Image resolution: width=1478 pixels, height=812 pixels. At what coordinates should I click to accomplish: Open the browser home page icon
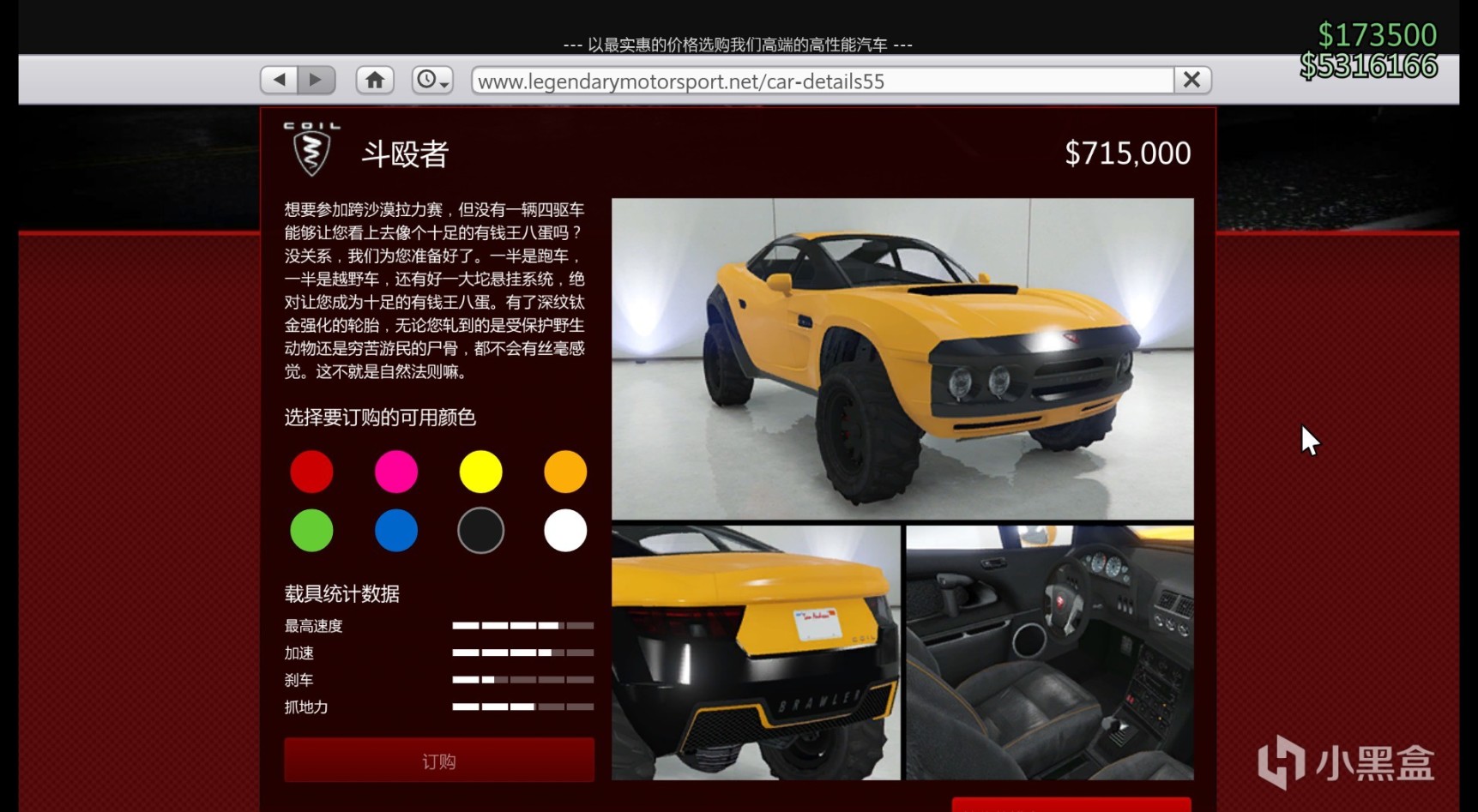pyautogui.click(x=375, y=81)
